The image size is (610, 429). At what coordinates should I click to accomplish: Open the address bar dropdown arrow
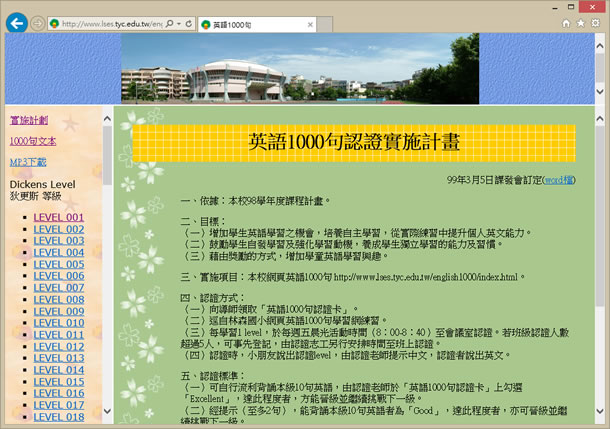point(179,24)
